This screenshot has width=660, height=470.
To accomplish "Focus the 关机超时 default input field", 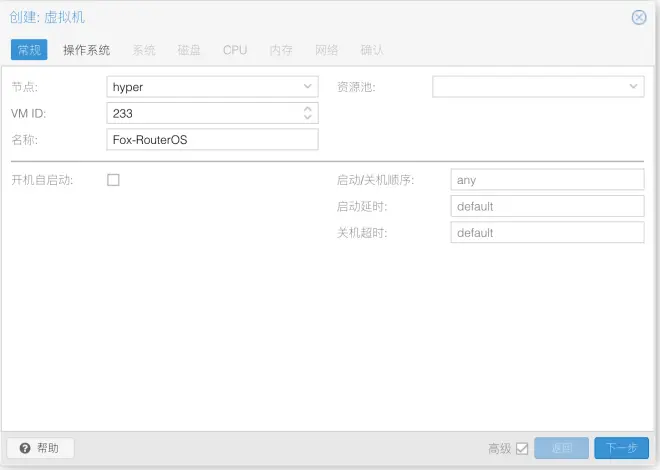I will (547, 233).
